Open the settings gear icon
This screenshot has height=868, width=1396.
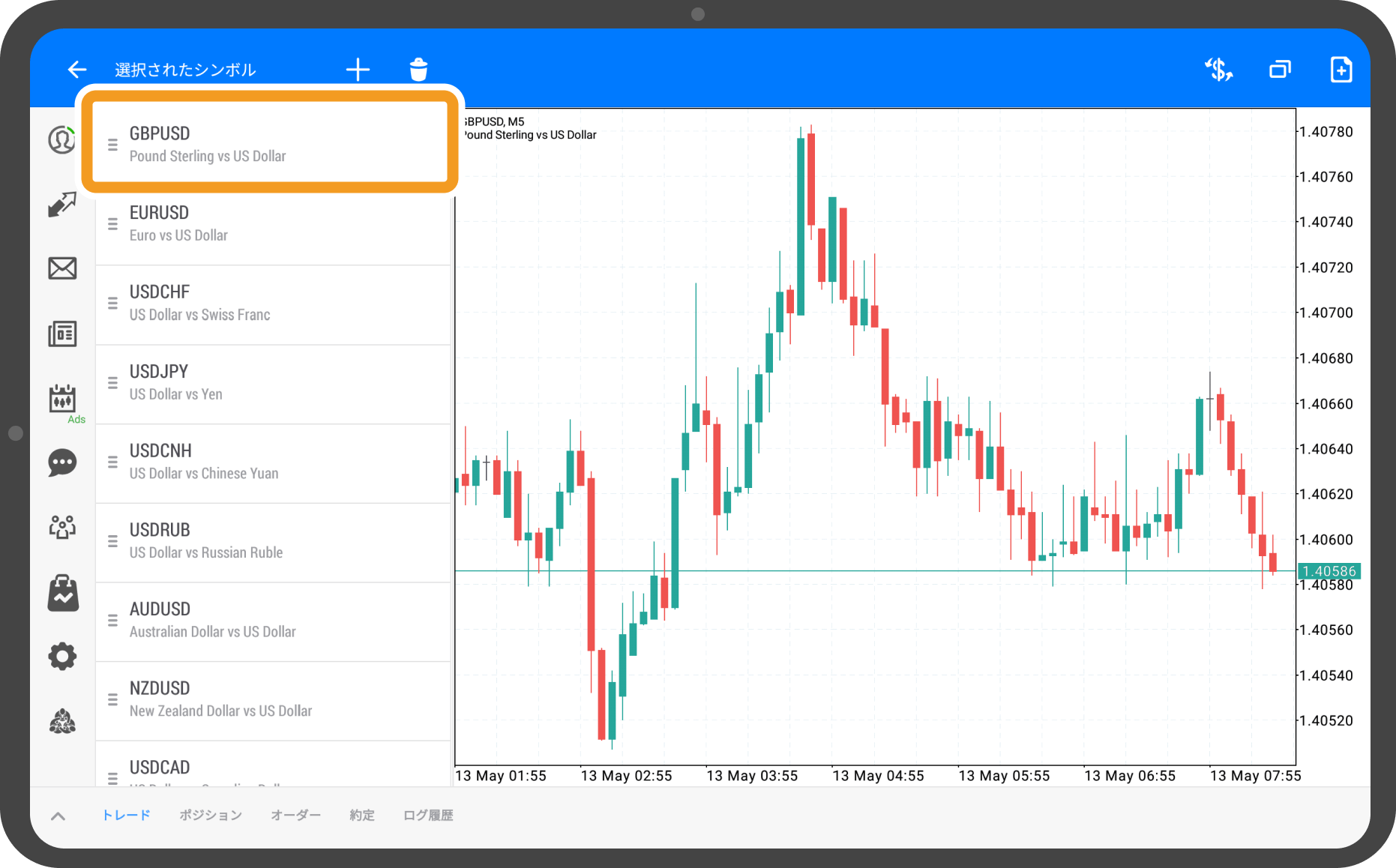(62, 657)
